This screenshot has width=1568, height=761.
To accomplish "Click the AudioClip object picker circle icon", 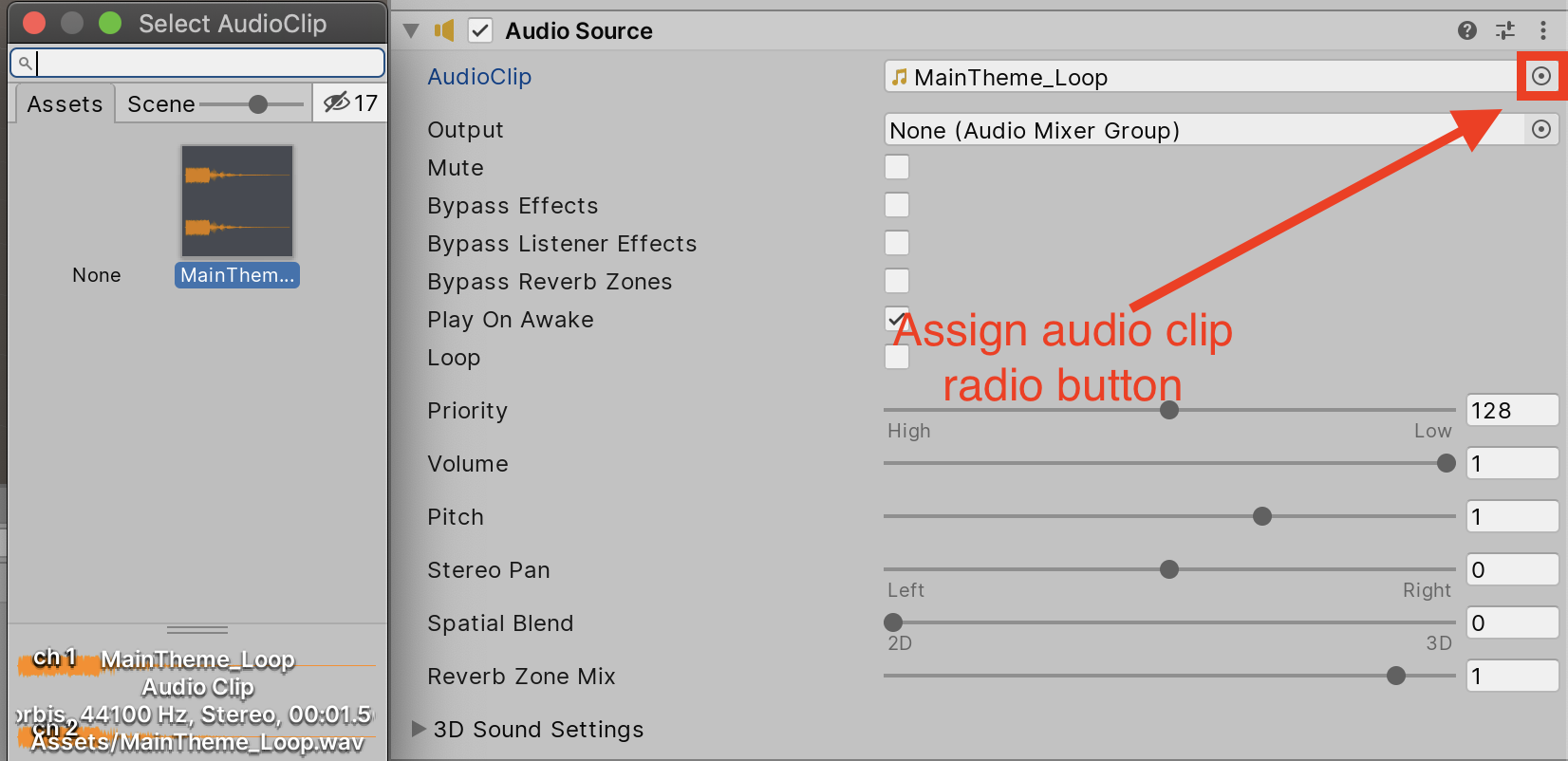I will tap(1541, 76).
